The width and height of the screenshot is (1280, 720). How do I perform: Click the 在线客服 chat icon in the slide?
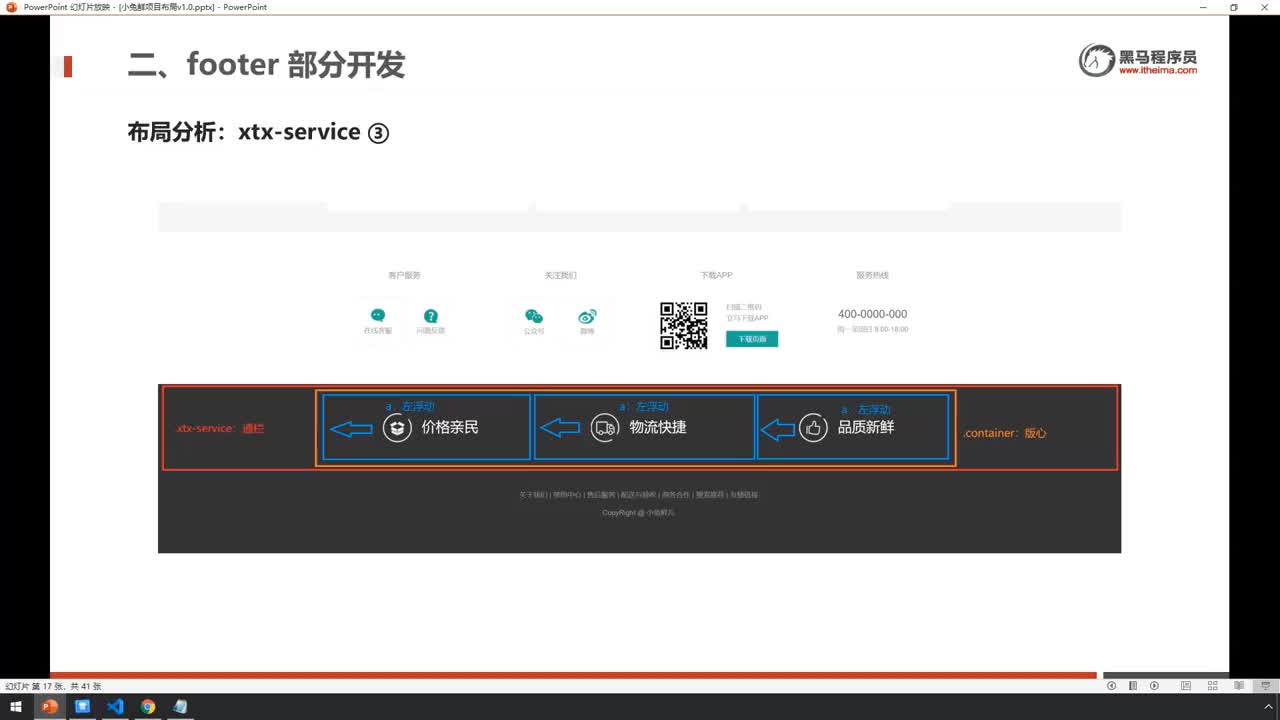coord(378,316)
